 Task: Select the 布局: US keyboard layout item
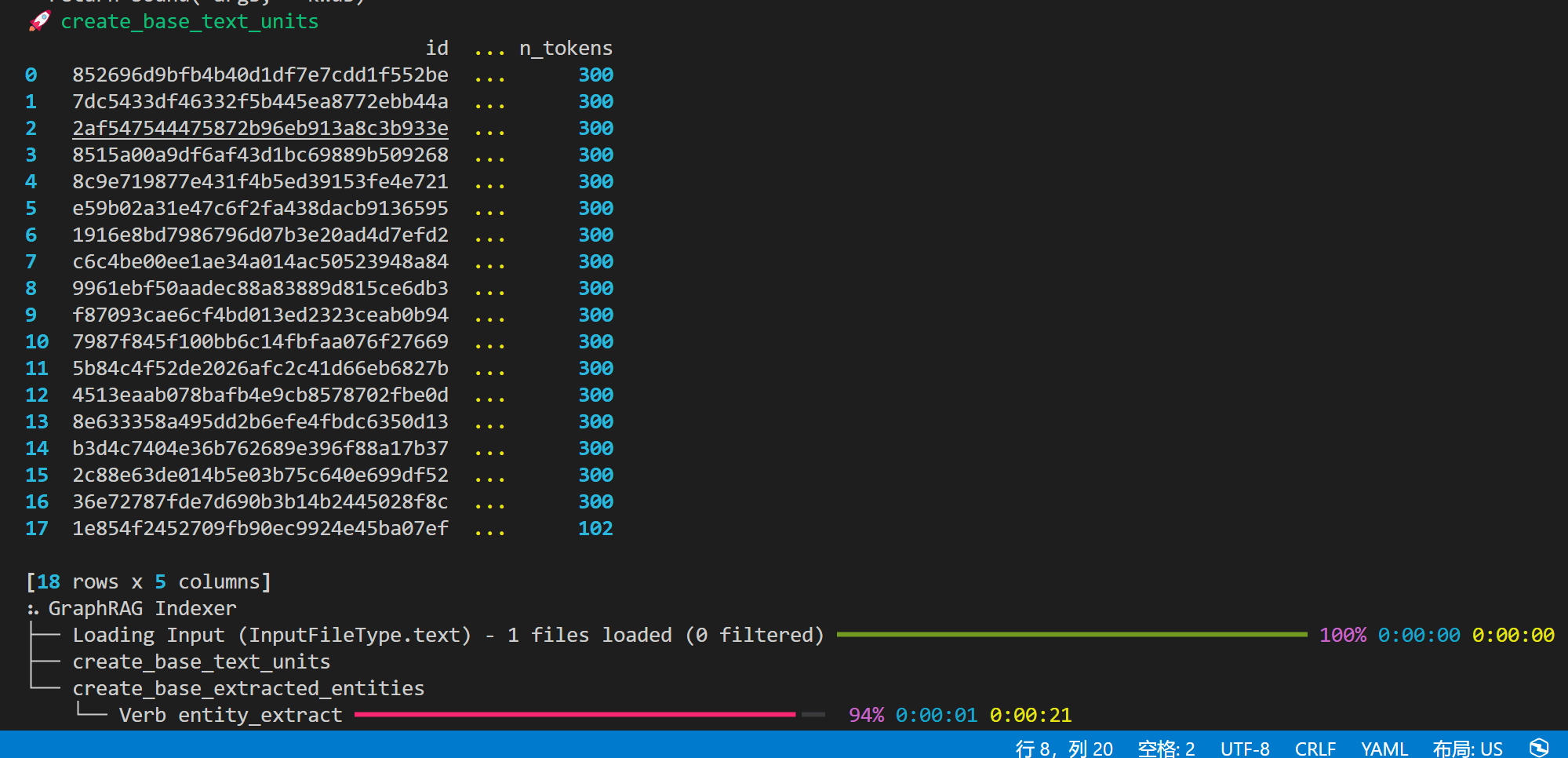(x=1467, y=749)
